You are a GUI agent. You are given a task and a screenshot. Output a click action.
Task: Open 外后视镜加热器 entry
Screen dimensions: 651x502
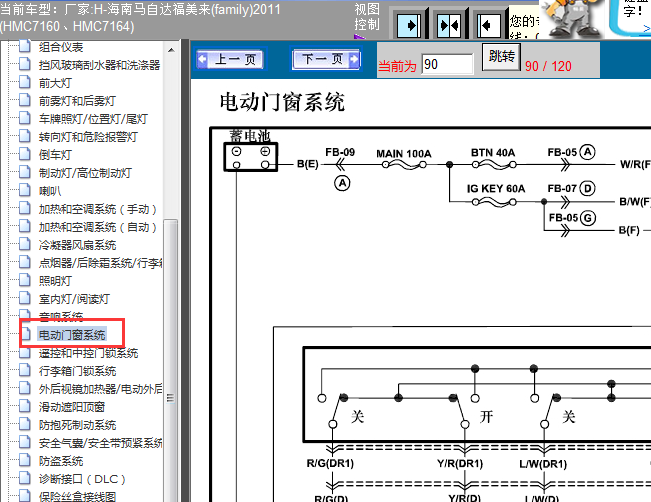100,389
